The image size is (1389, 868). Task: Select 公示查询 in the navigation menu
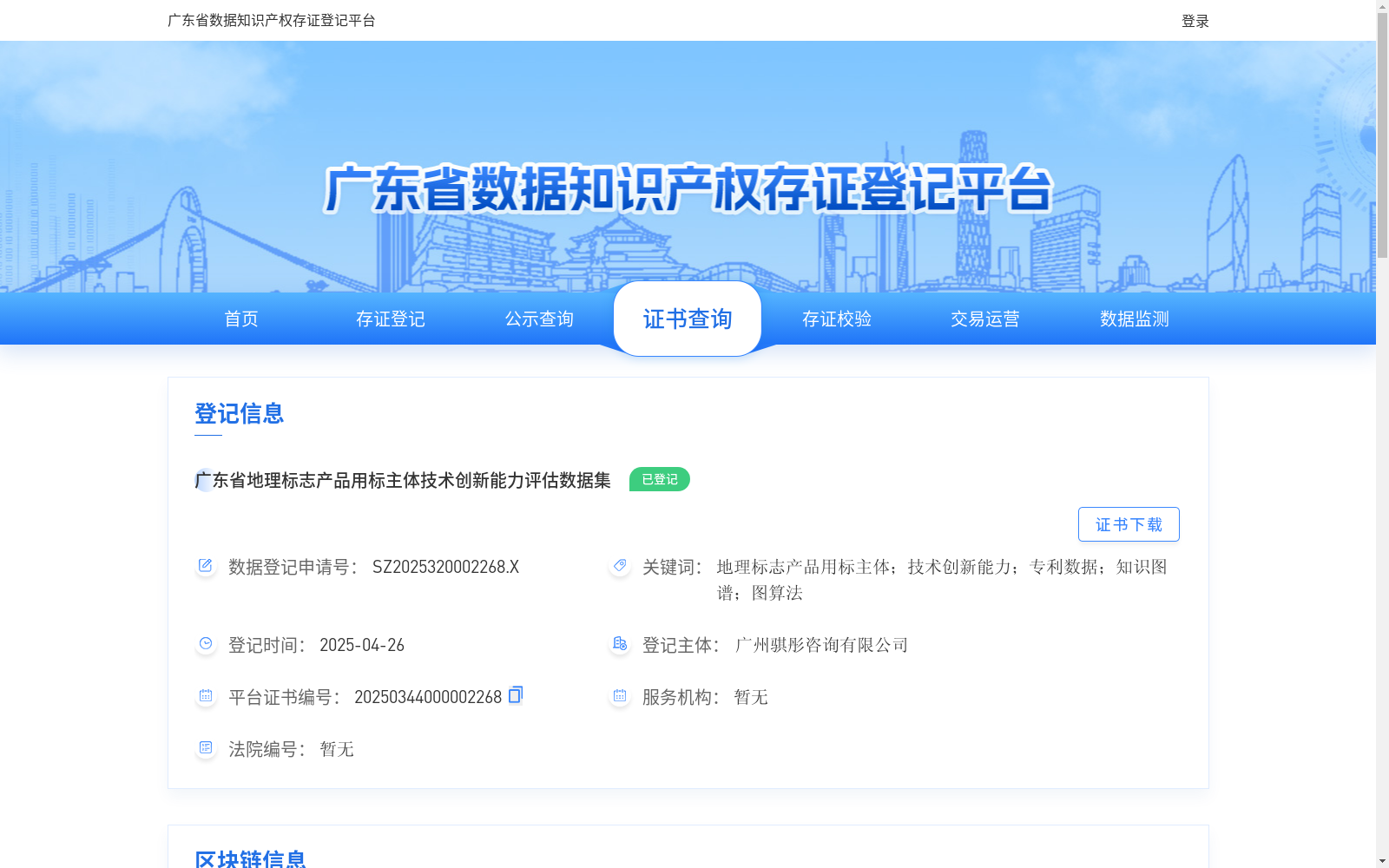coord(538,319)
